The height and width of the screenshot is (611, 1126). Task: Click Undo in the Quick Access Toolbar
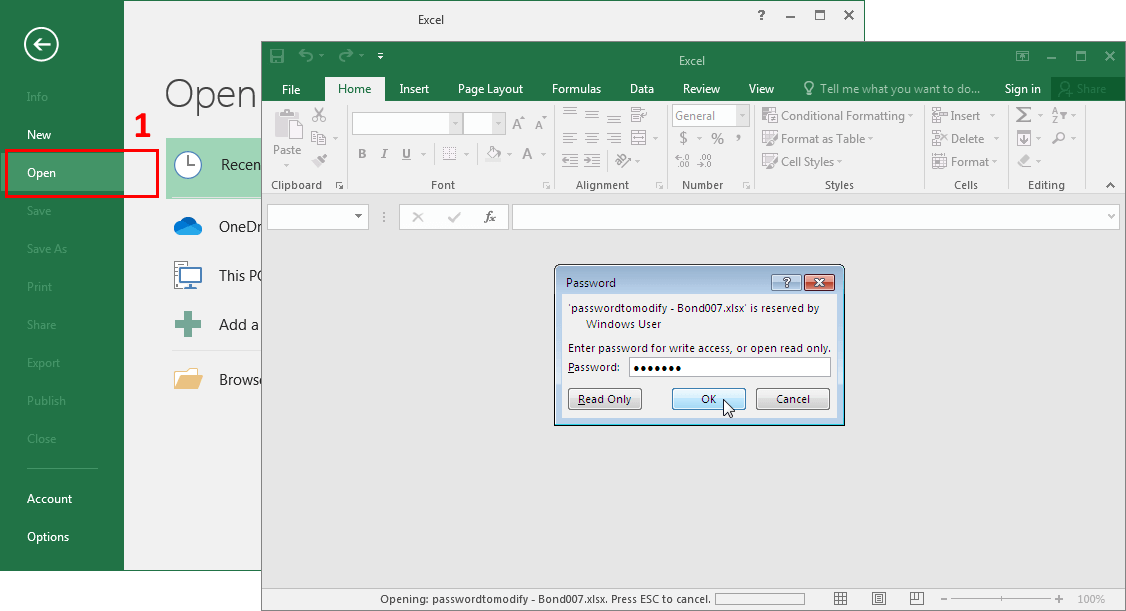coord(306,55)
